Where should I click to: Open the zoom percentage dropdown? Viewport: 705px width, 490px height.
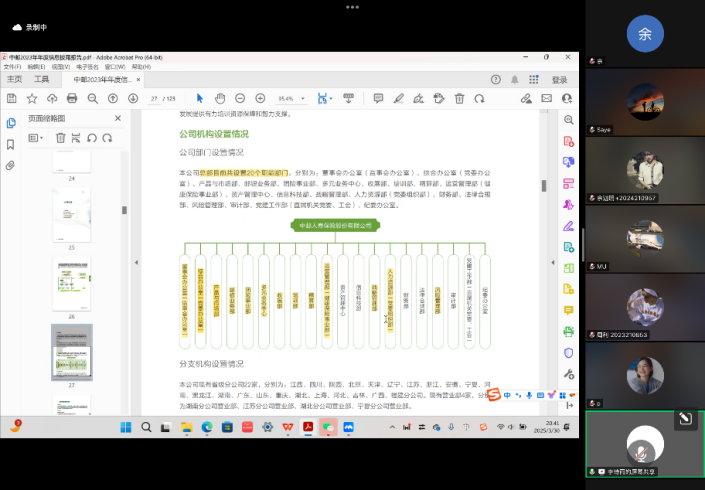tap(304, 98)
